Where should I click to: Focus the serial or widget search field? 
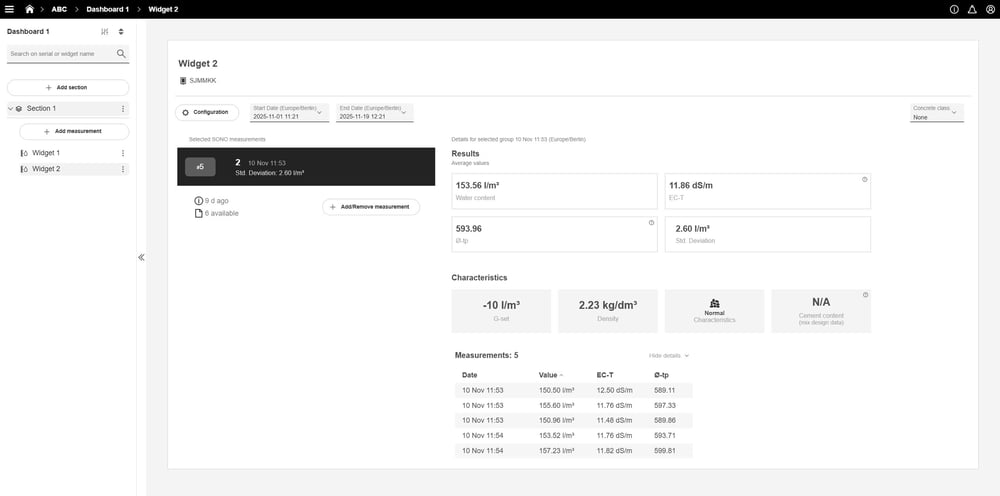pyautogui.click(x=60, y=54)
